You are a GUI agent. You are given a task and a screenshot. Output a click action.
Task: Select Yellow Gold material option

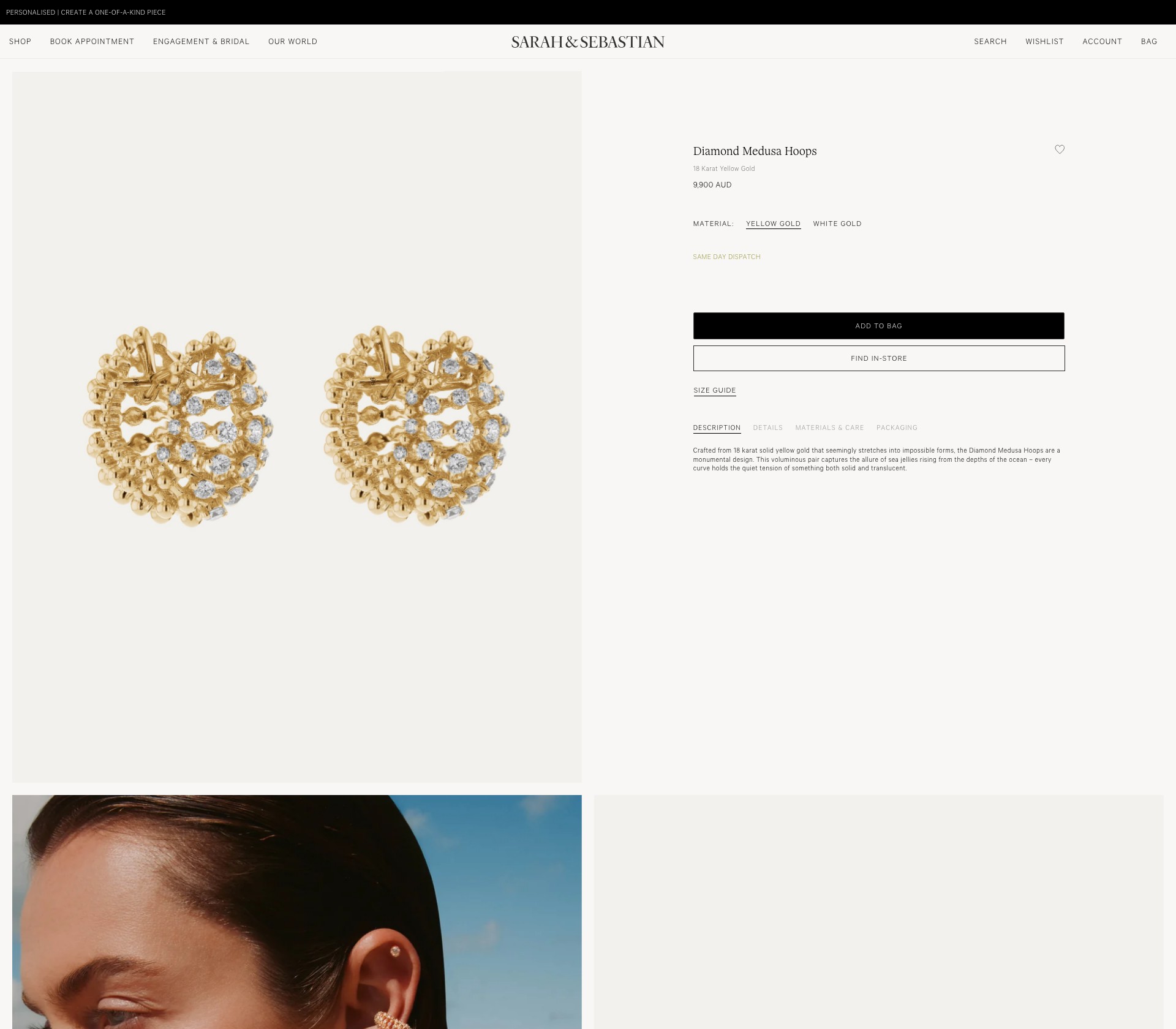click(x=773, y=224)
